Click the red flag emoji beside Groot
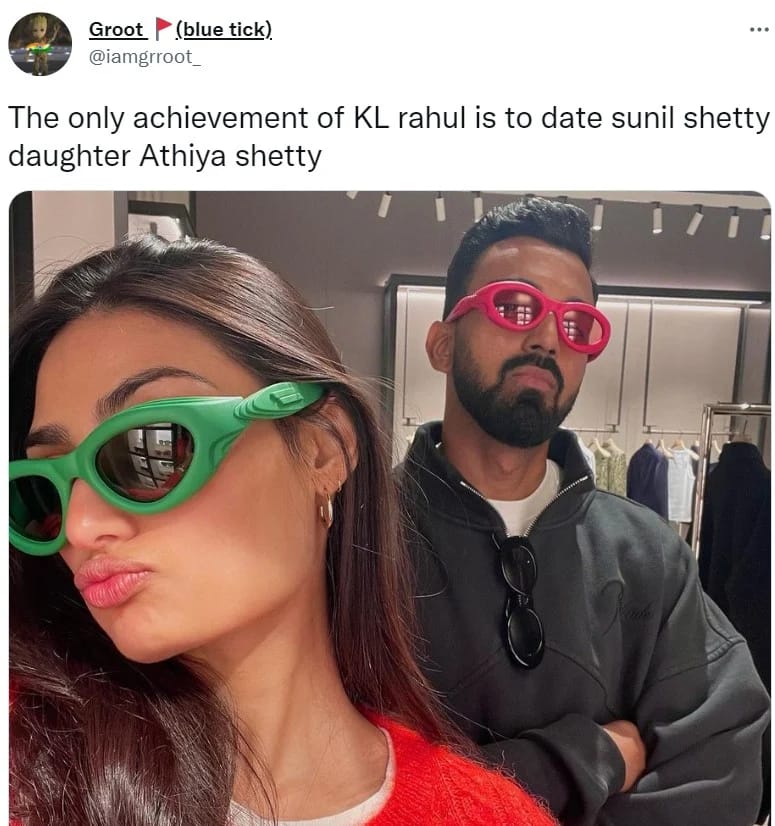The height and width of the screenshot is (826, 775). tap(163, 29)
